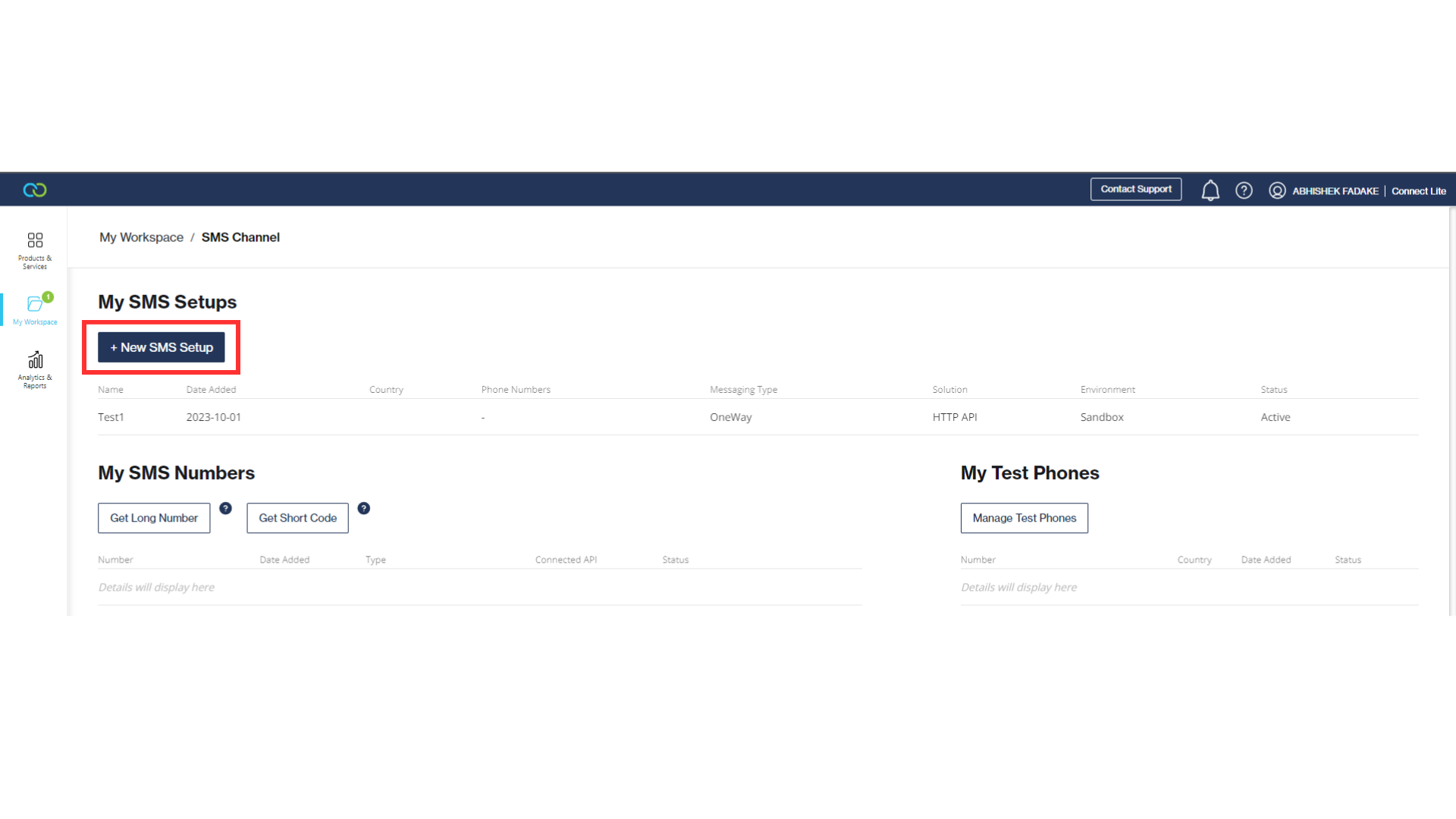Click the Connect Lite logo
Screen dimensions: 1456x819
[33, 190]
